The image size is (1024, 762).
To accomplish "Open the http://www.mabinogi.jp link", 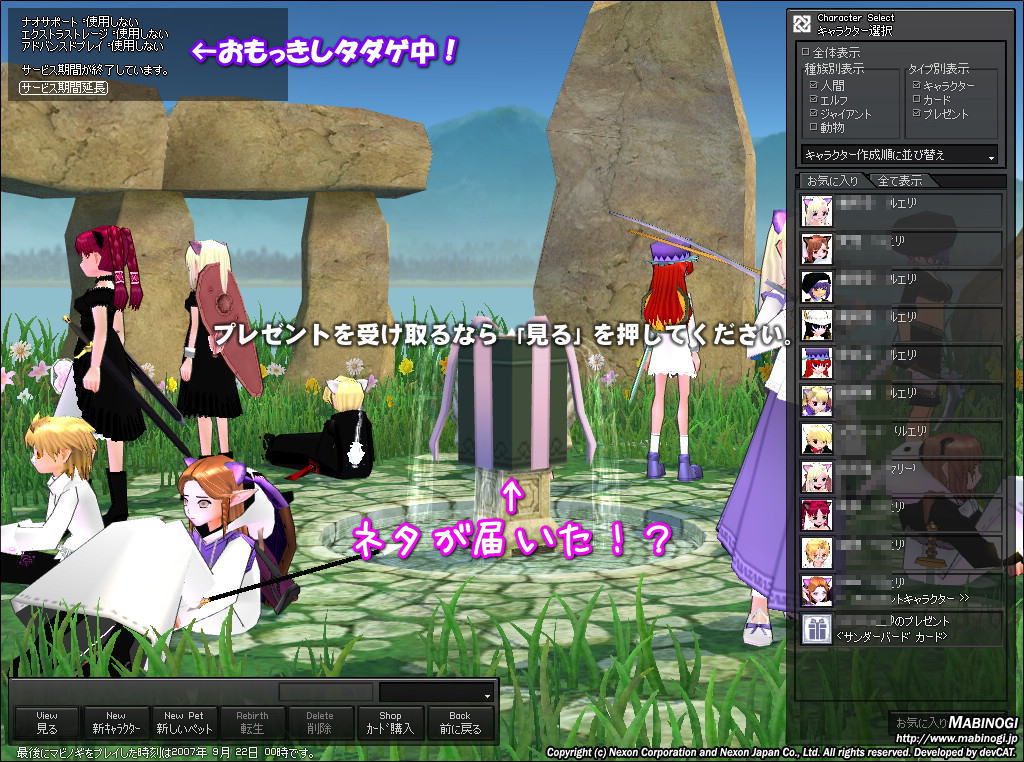I will tap(956, 739).
